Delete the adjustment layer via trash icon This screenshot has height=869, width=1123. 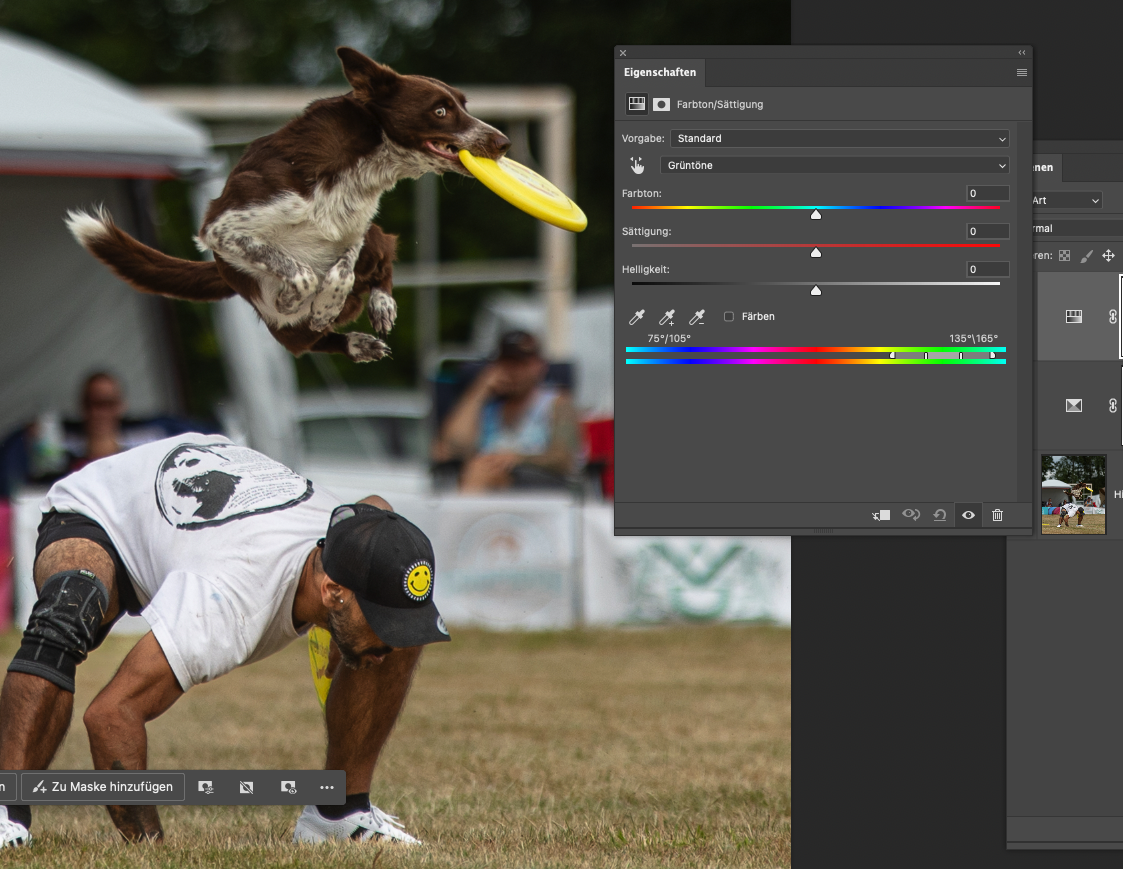997,515
